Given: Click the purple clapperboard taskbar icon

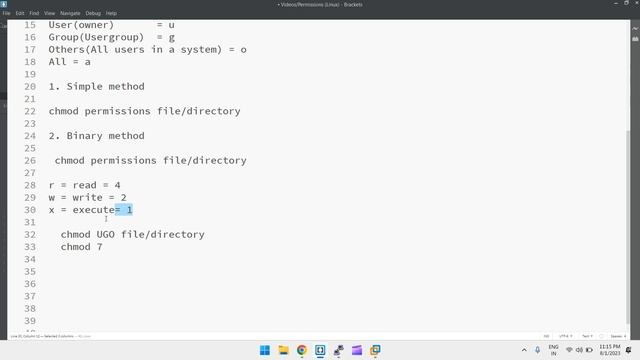Looking at the screenshot, I should point(357,350).
